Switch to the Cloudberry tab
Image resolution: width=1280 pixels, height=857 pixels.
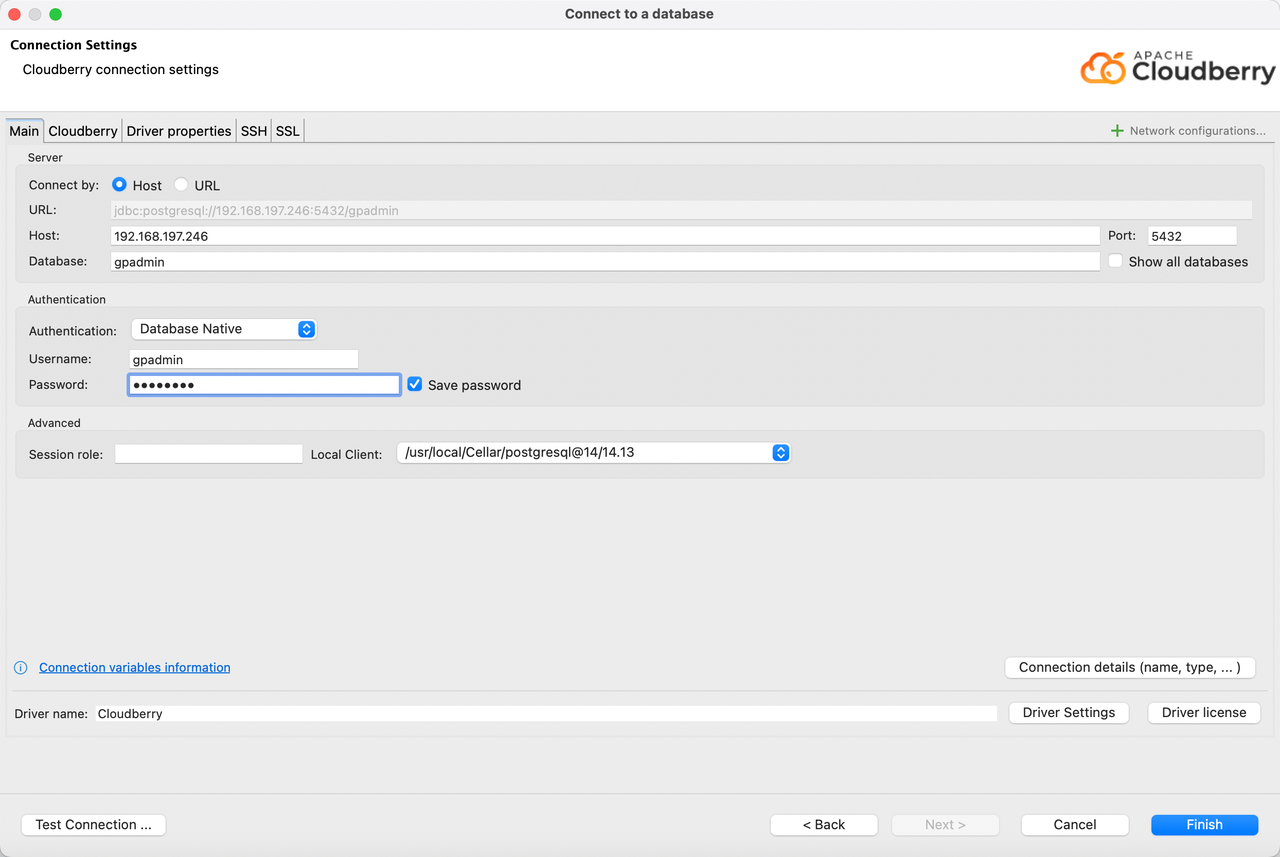pos(83,131)
